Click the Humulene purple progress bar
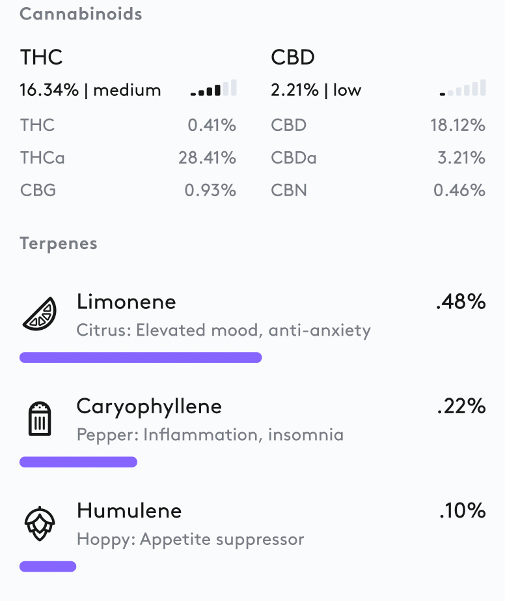The image size is (506, 602). tap(48, 566)
